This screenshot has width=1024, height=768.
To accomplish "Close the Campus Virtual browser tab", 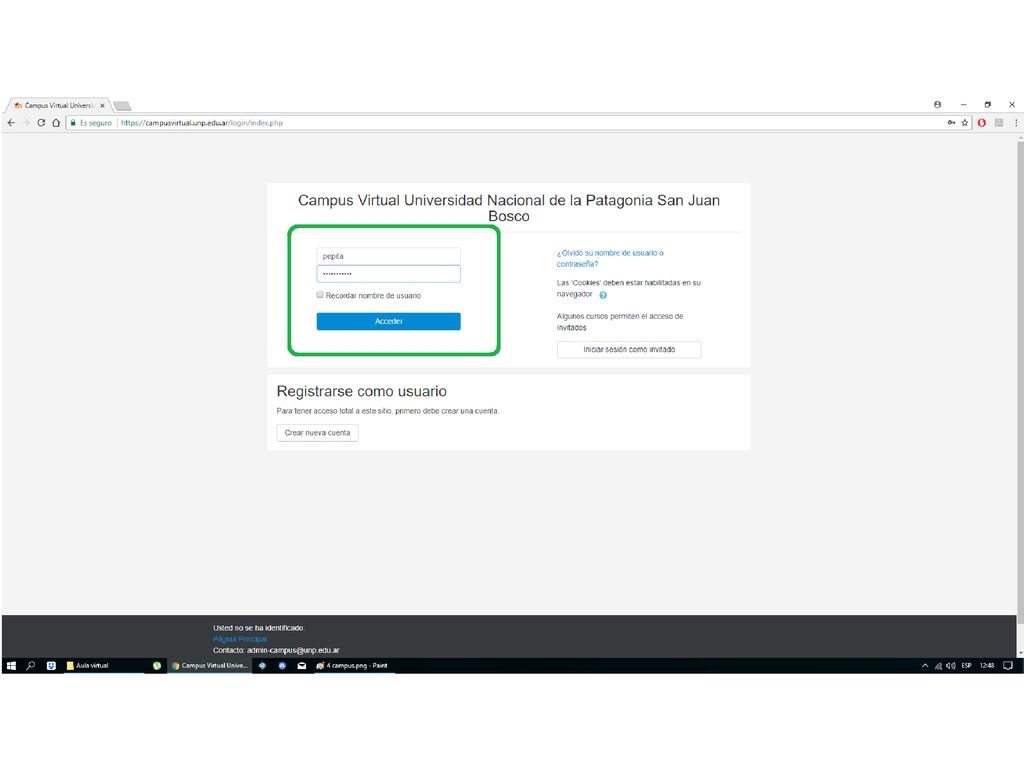I will pyautogui.click(x=103, y=105).
